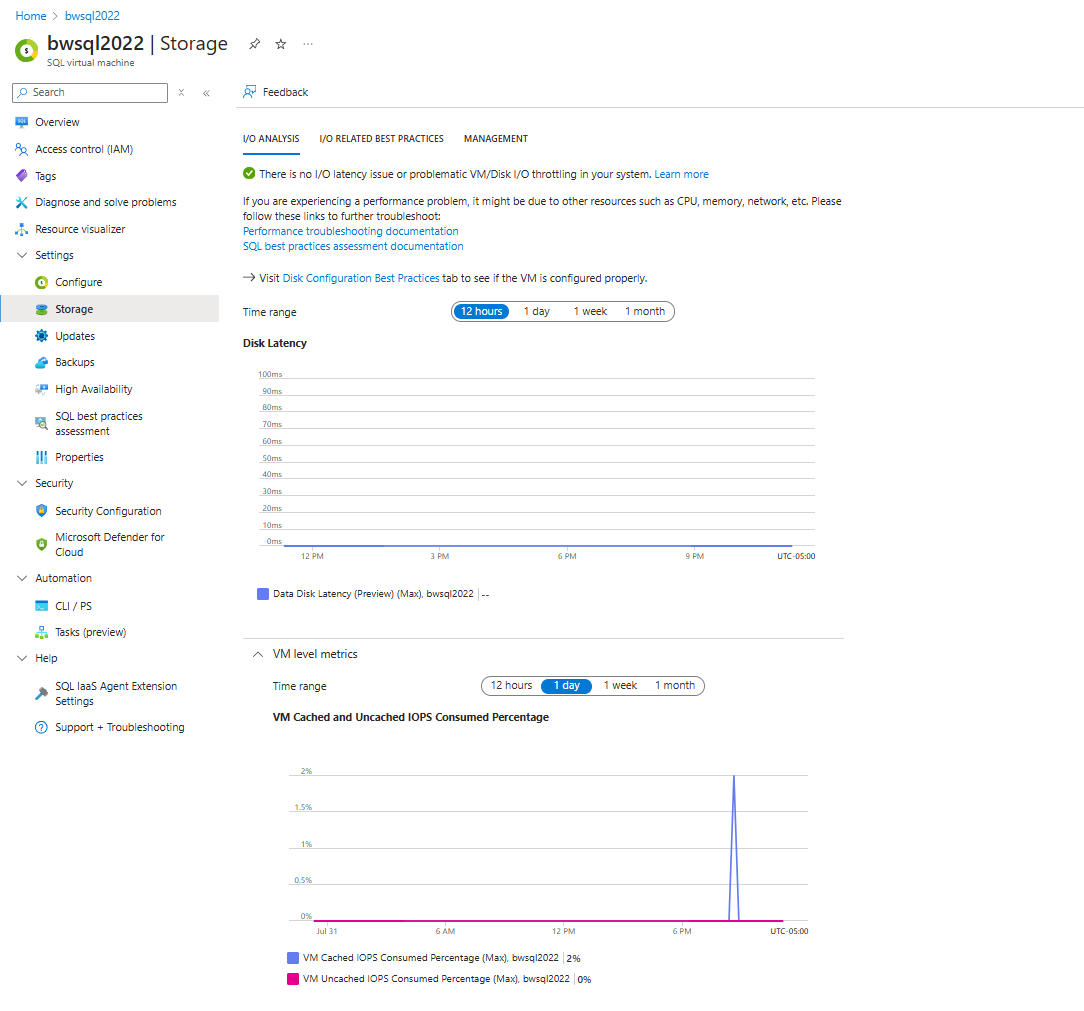Click the Support + Troubleshooting help icon
Image resolution: width=1084 pixels, height=1011 pixels.
click(x=41, y=727)
